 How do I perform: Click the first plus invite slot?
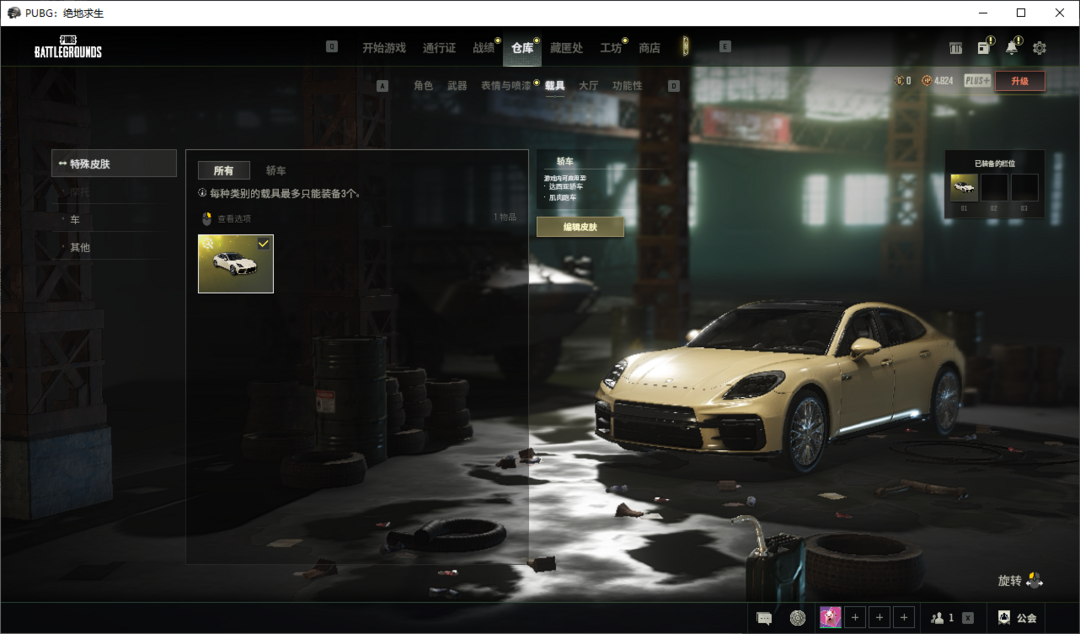[x=856, y=618]
